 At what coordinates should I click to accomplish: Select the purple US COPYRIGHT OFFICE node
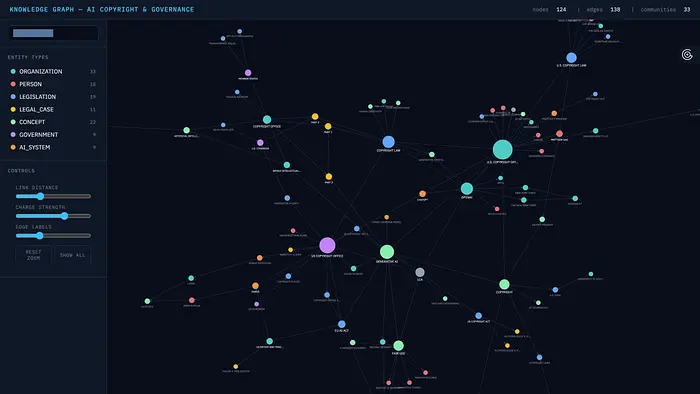pos(327,245)
